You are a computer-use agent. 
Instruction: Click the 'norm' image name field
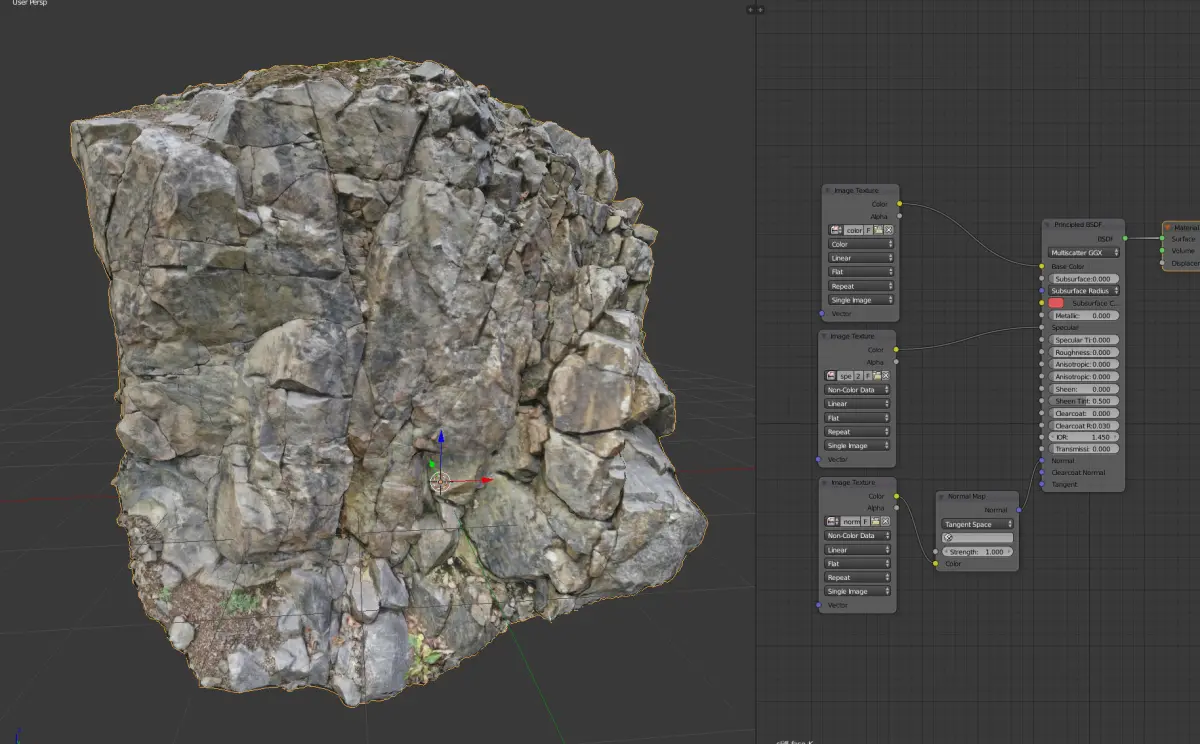click(x=850, y=521)
